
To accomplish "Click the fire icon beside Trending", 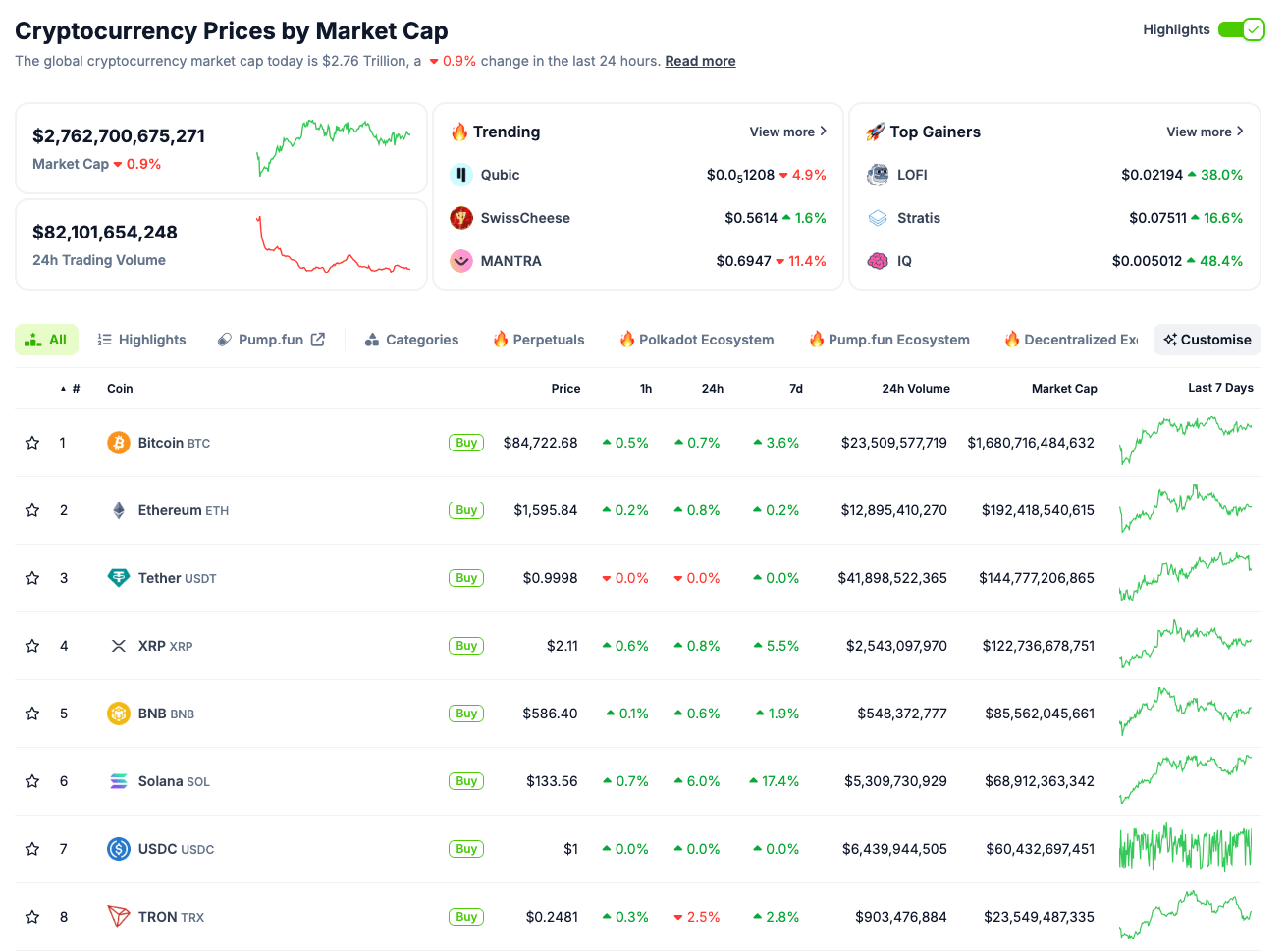I will pos(461,131).
